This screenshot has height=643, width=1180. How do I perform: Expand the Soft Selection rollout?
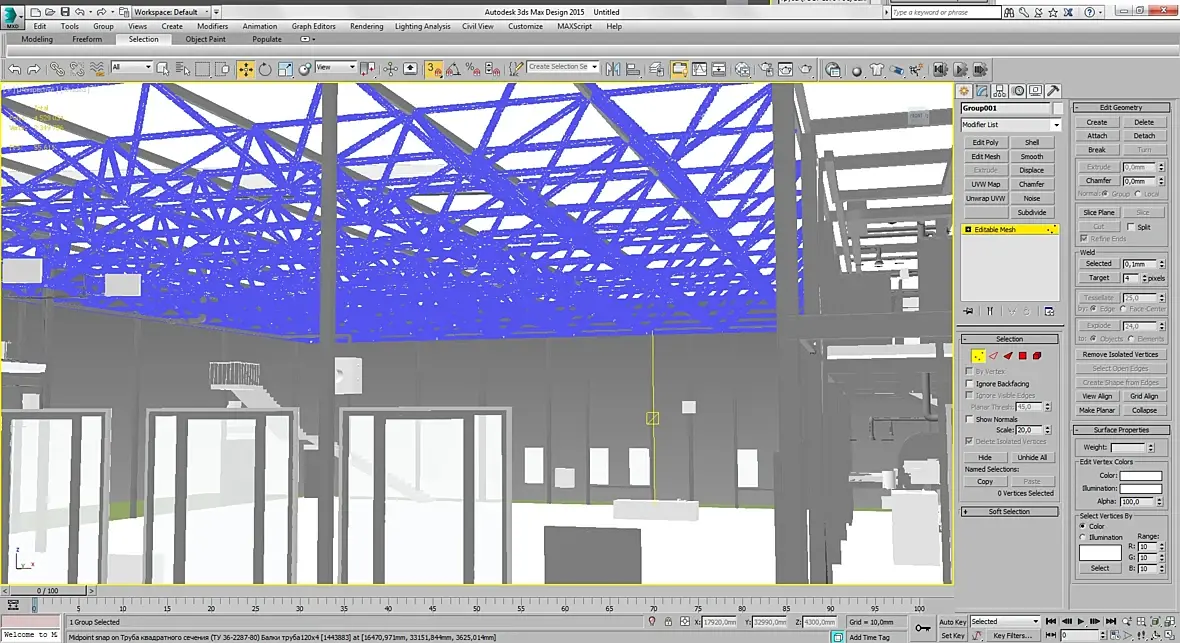point(1009,511)
